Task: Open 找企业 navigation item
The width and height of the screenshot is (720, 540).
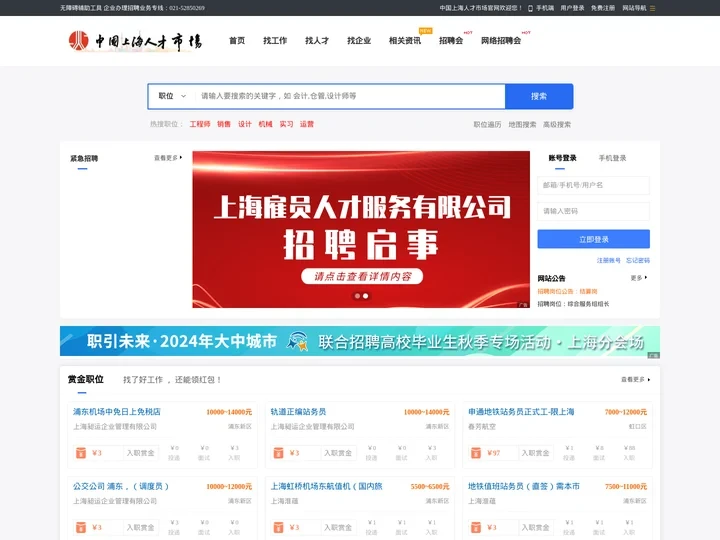Action: [359, 41]
